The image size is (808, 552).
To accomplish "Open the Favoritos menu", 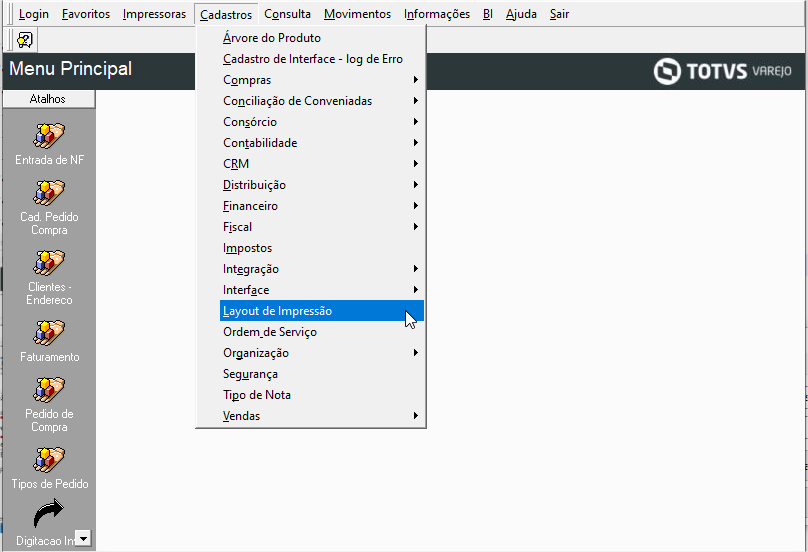I will (x=86, y=14).
